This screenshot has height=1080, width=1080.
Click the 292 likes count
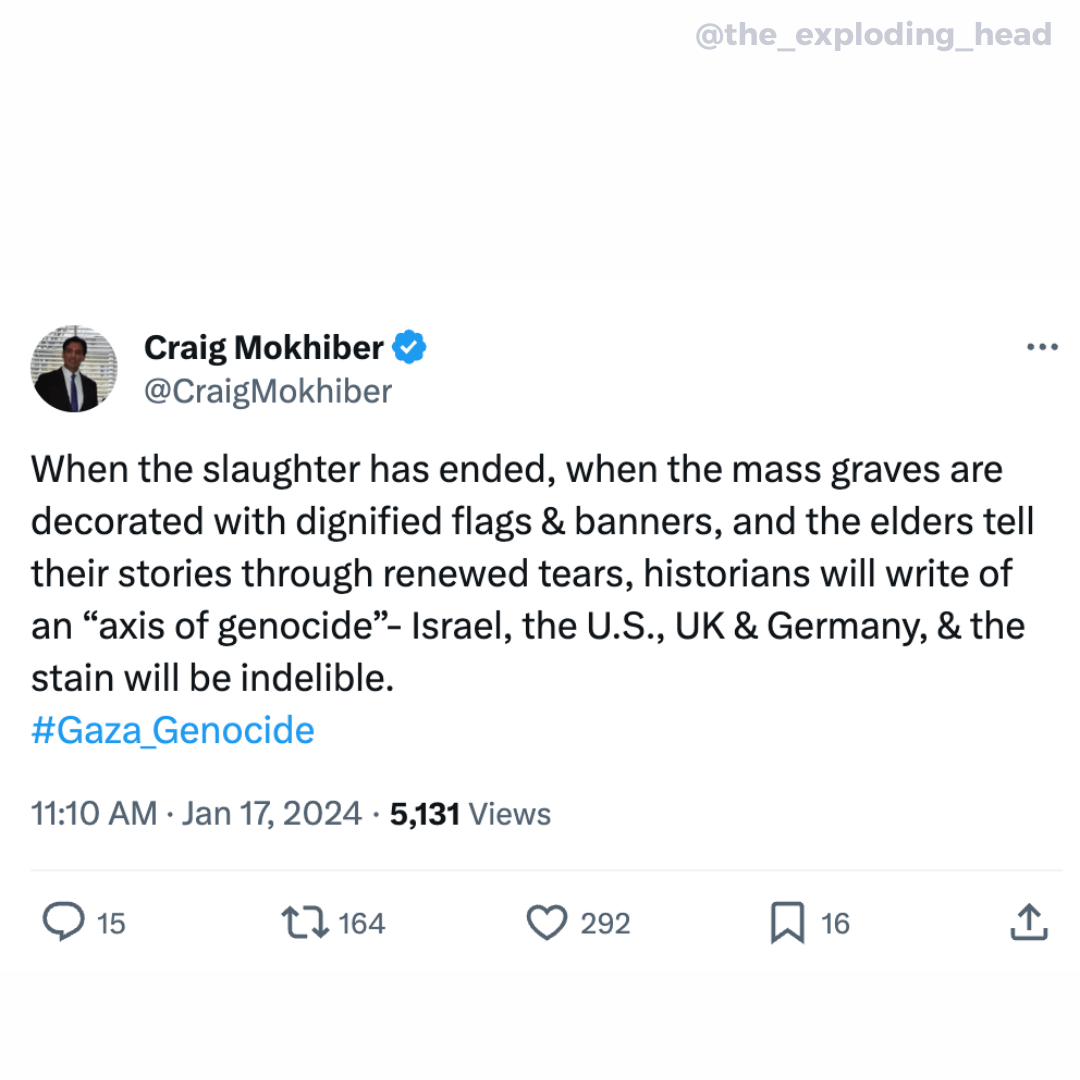point(605,923)
